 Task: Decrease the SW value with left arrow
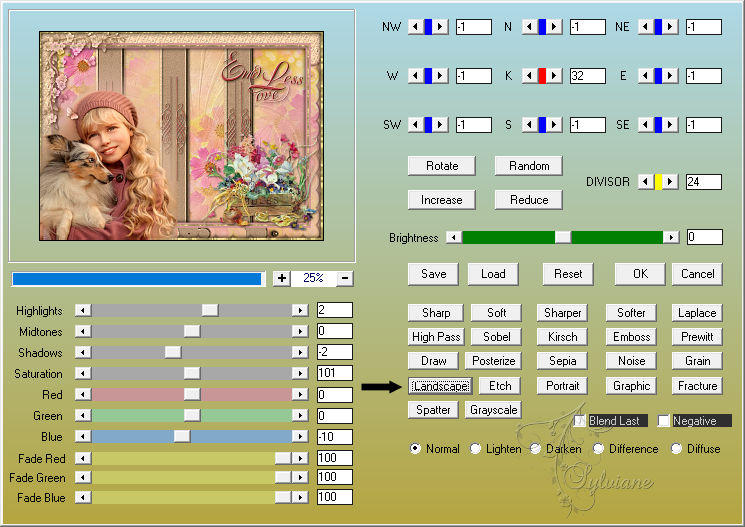[x=416, y=125]
